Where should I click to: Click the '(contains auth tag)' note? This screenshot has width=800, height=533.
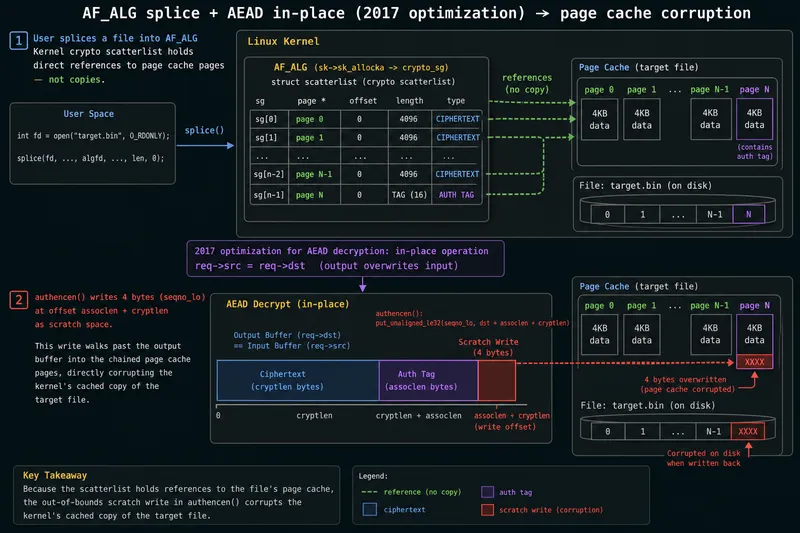755,151
